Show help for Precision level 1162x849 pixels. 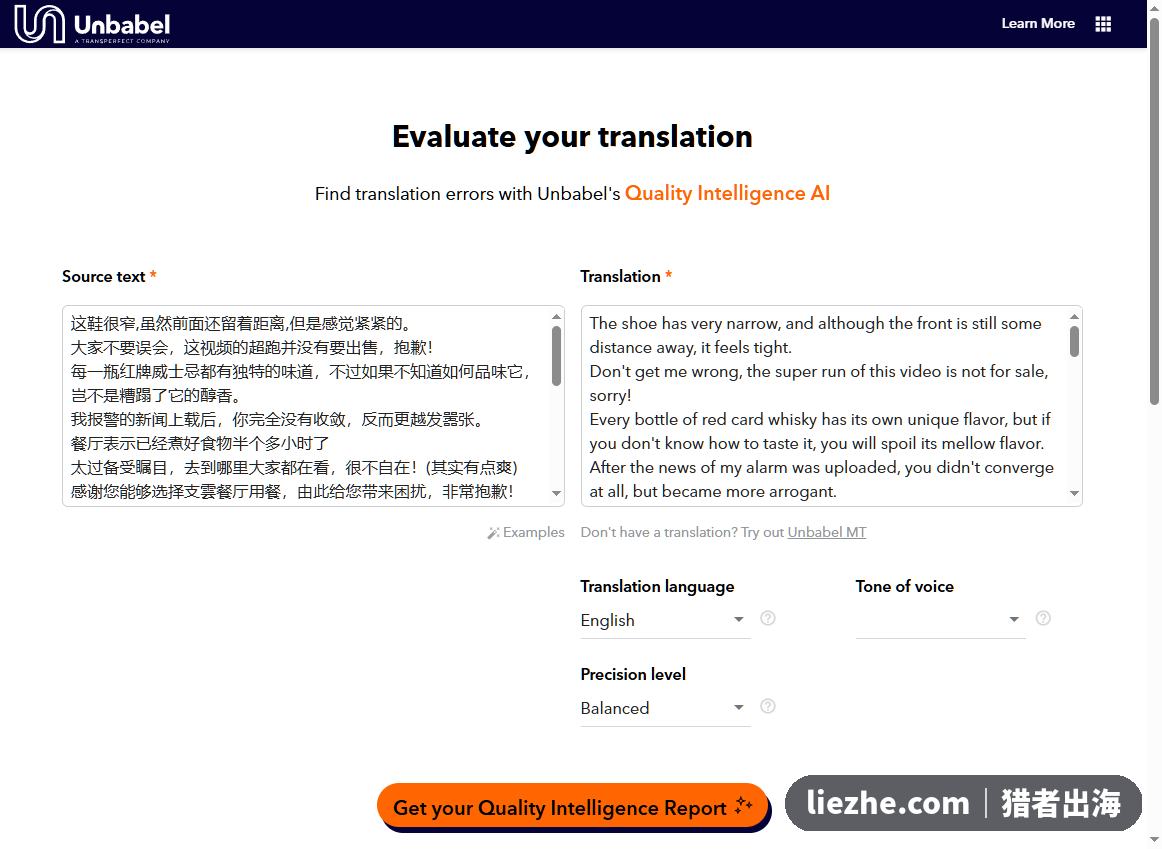click(768, 707)
